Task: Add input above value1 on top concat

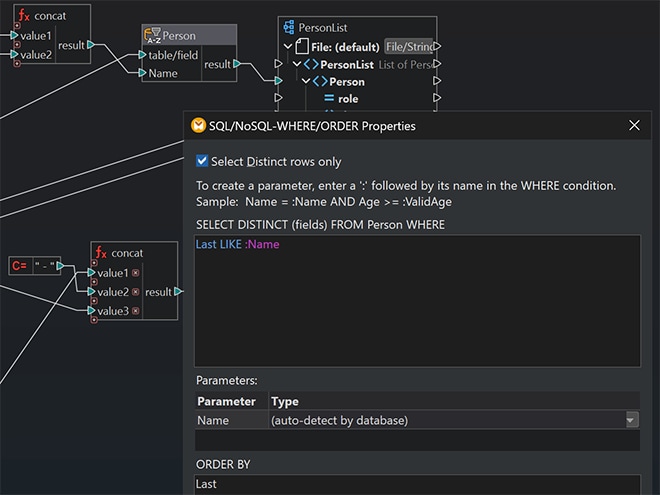Action: point(17,26)
